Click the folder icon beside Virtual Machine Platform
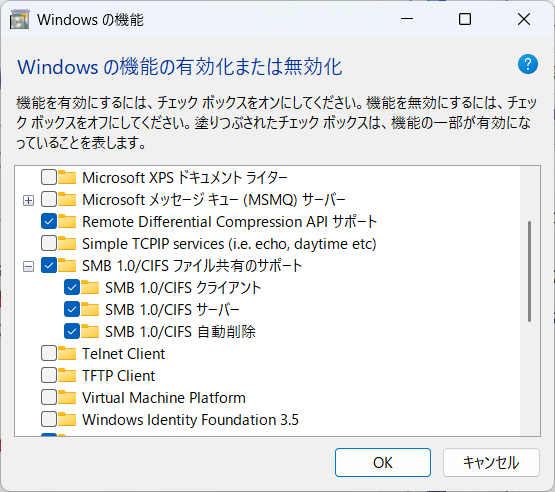This screenshot has height=492, width=555. [x=67, y=397]
